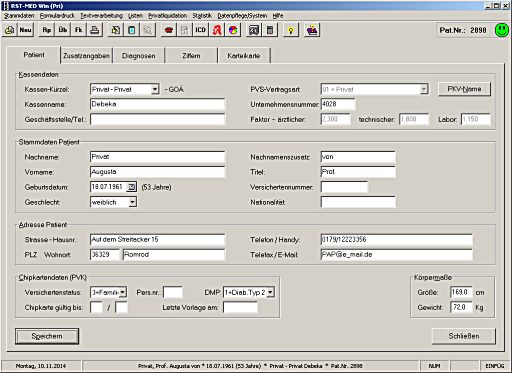
Task: Click the green smiley face indicator
Action: click(x=502, y=30)
